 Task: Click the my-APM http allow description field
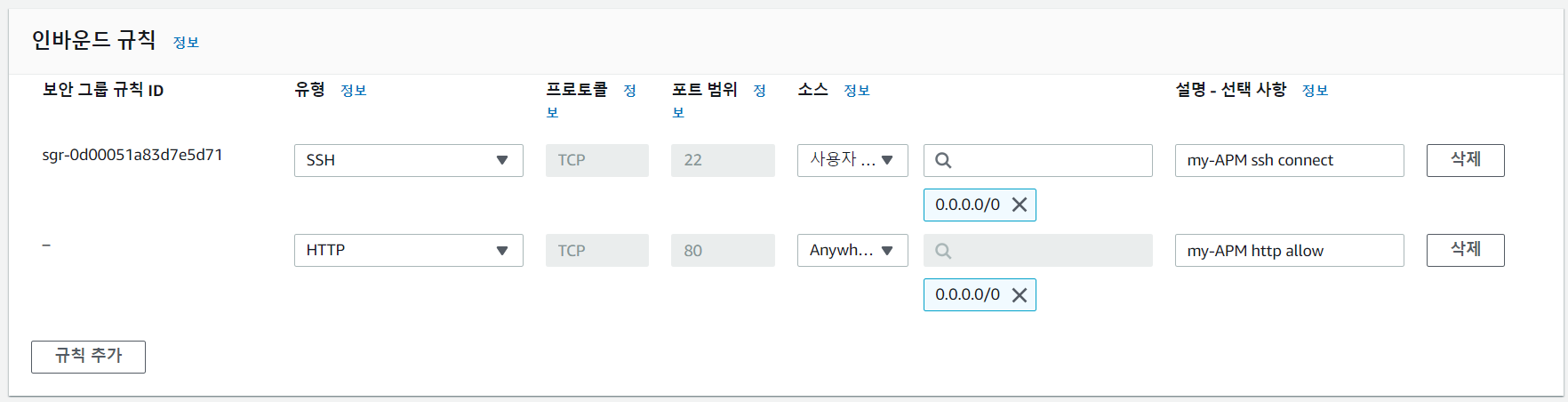pos(1289,250)
